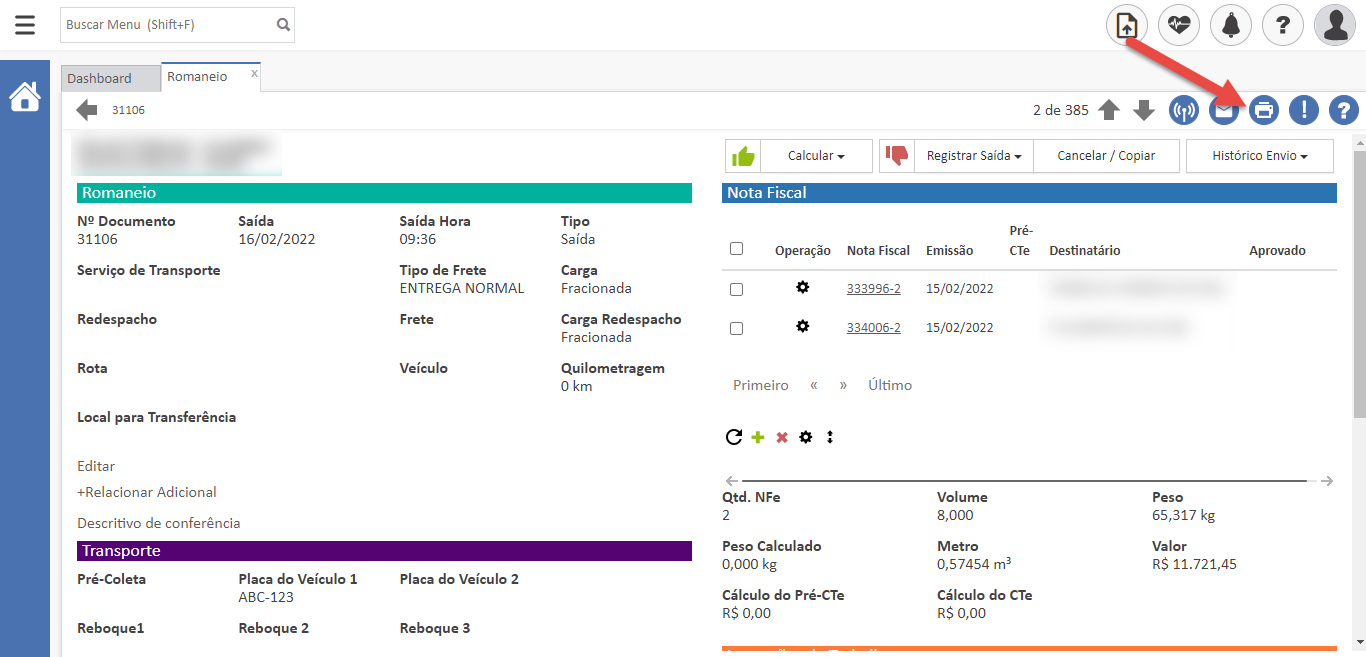Go to home via house icon

coord(25,97)
